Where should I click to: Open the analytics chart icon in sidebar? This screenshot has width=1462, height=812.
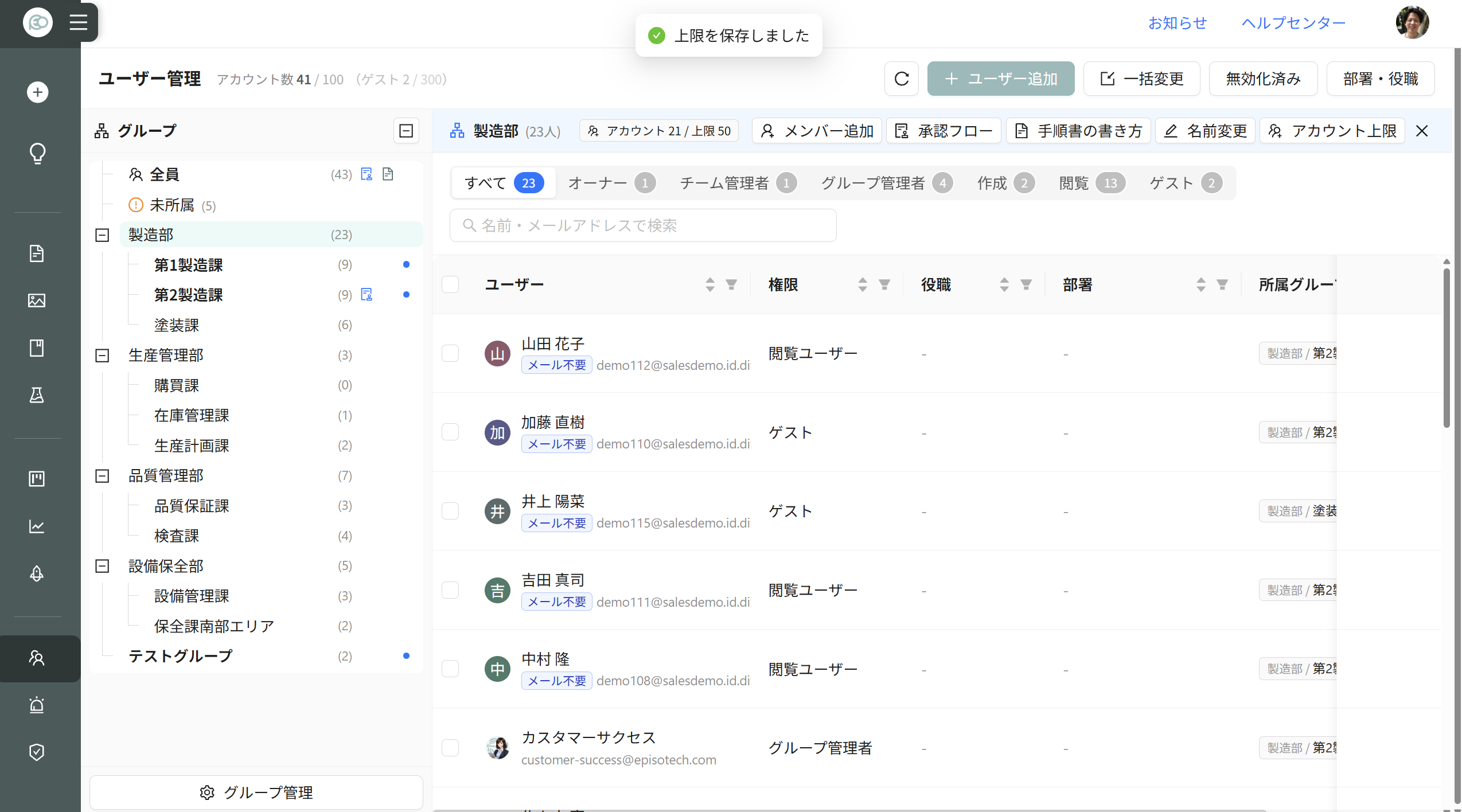37,526
